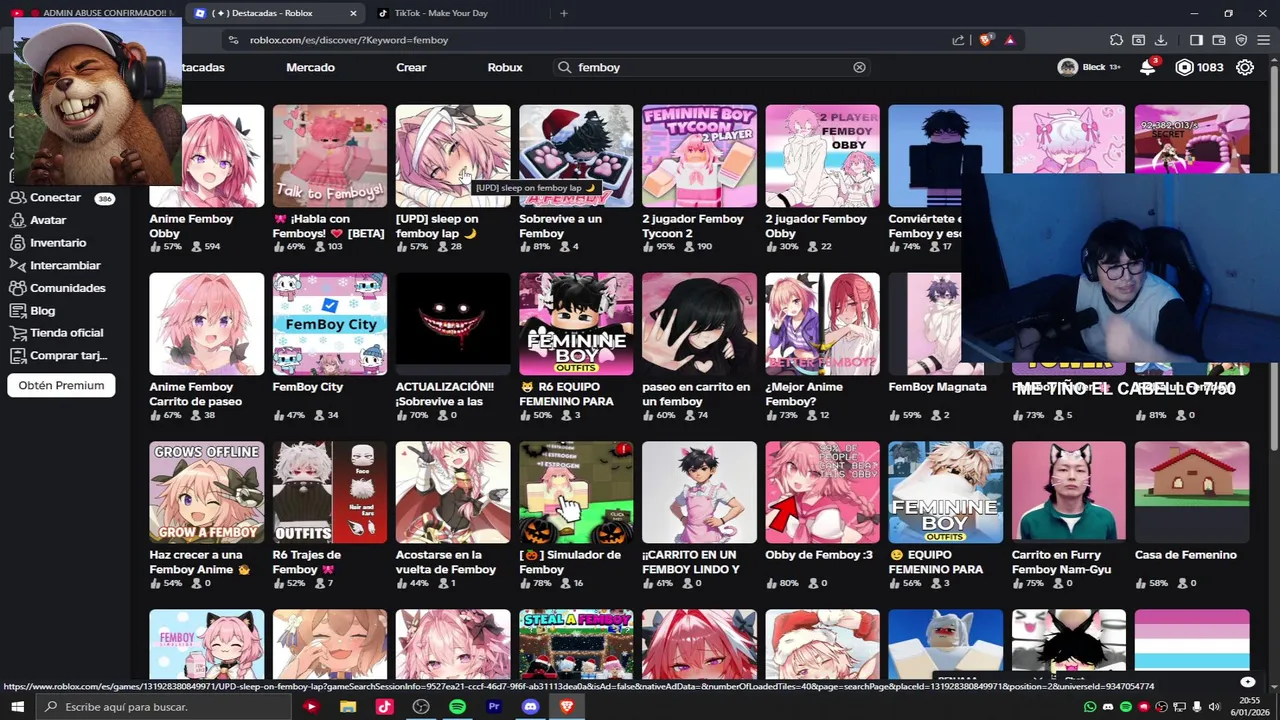This screenshot has height=720, width=1280.
Task: Click the Brave Rewards triangle icon
Action: pos(1010,40)
